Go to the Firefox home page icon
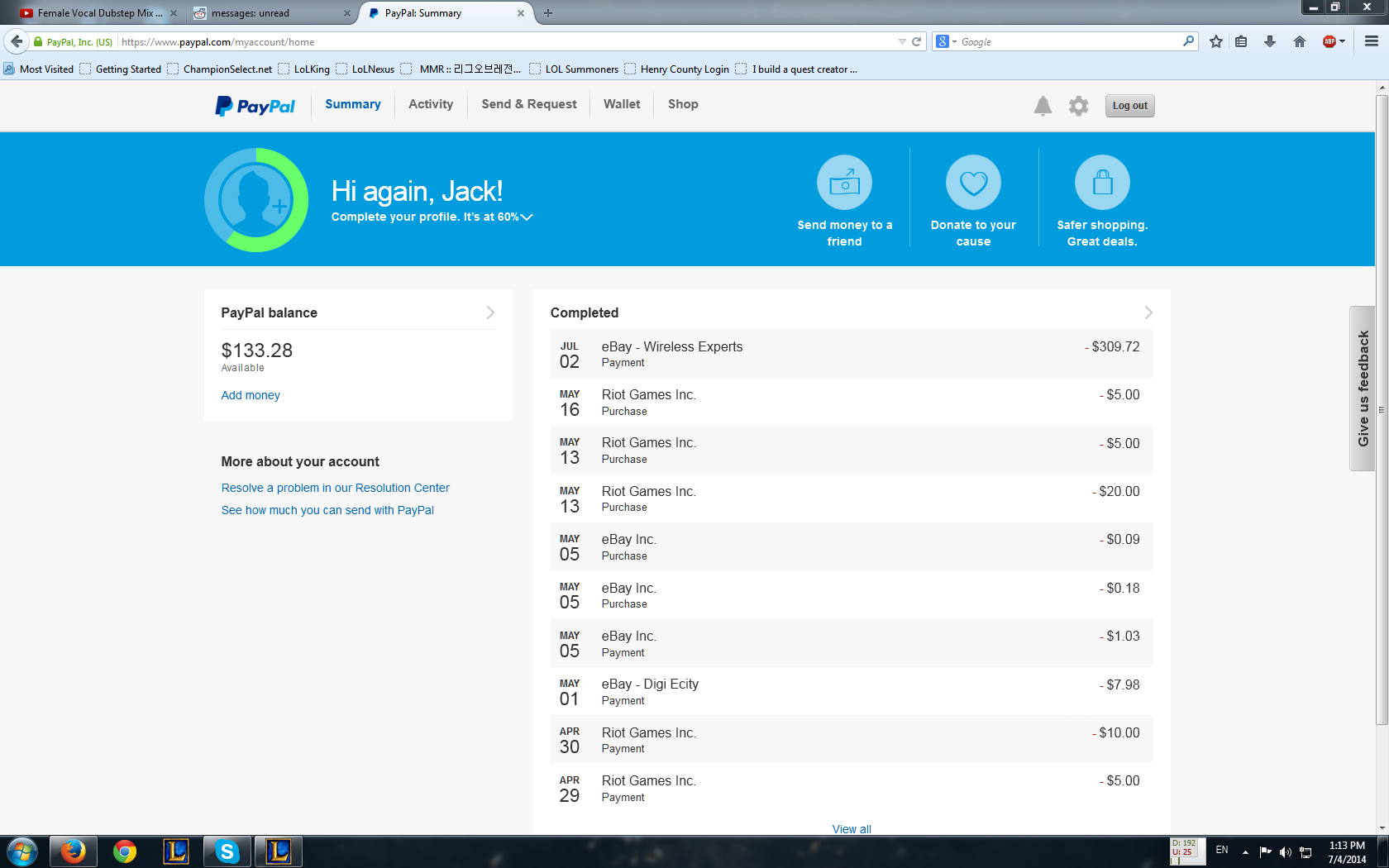 pyautogui.click(x=1300, y=41)
